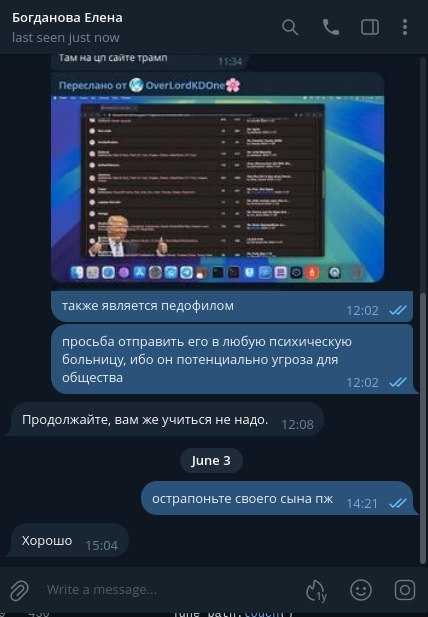Click read checkmarks on the 14:21 message
Screen dimensions: 428x617
pos(398,503)
